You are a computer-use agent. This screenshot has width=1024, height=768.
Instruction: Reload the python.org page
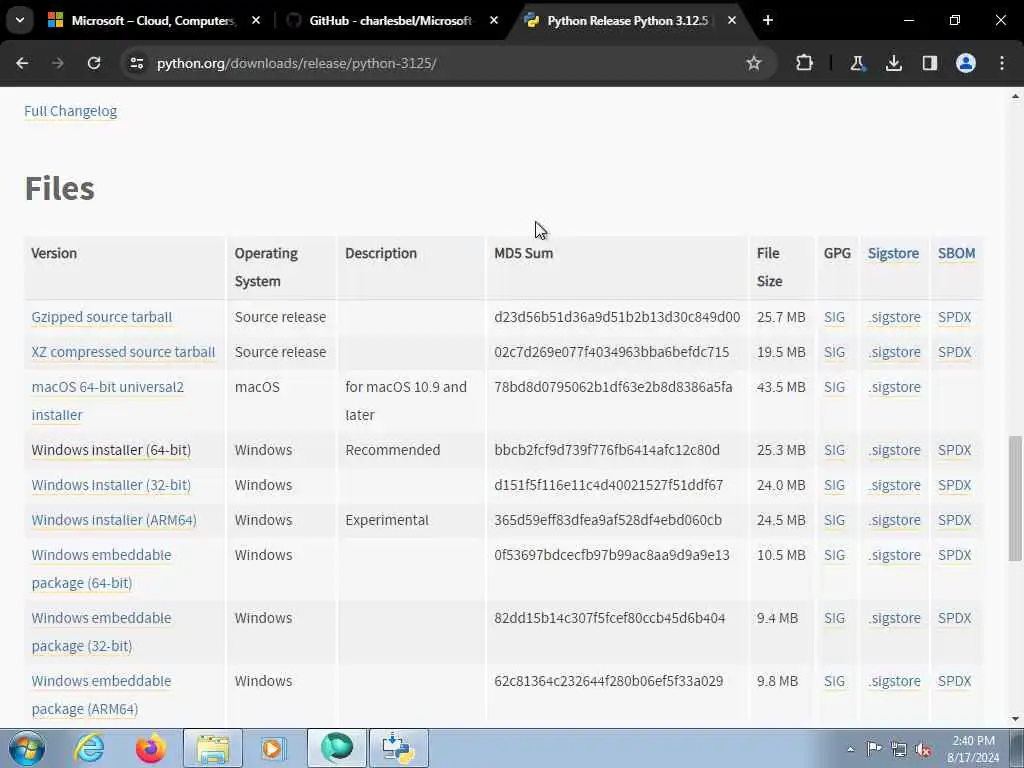click(94, 63)
